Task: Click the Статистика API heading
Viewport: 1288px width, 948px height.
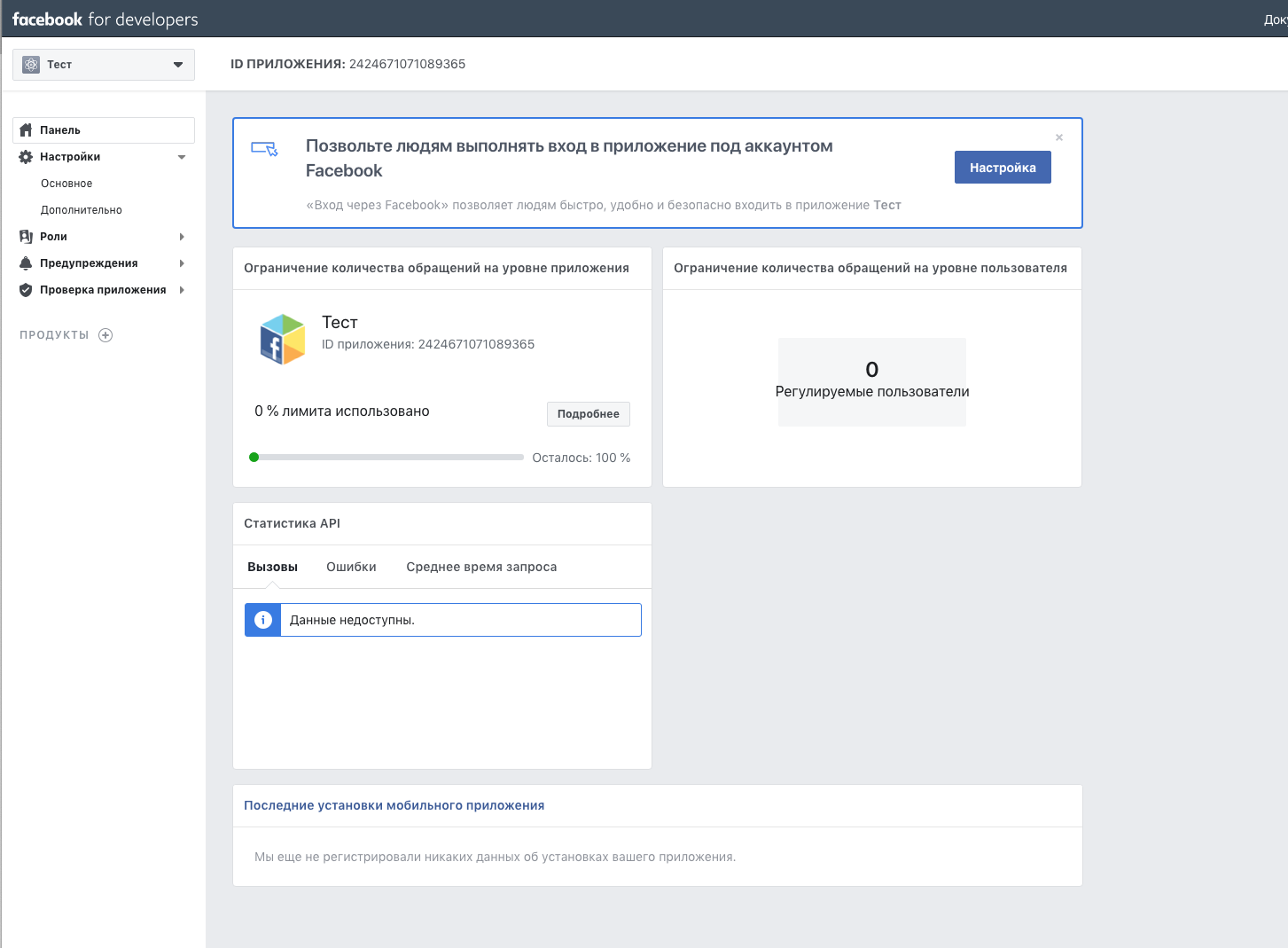Action: point(293,523)
